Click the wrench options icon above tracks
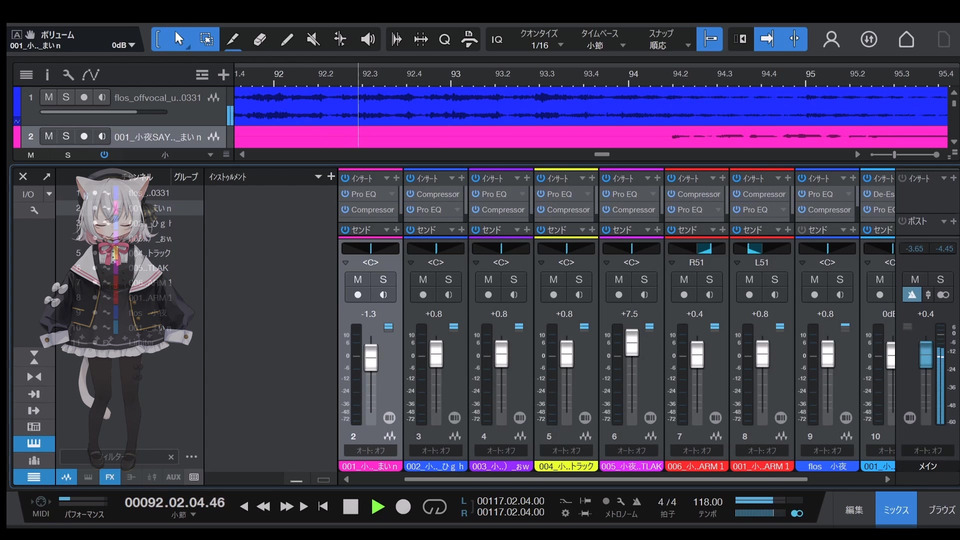Viewport: 960px width, 540px height. 68,75
